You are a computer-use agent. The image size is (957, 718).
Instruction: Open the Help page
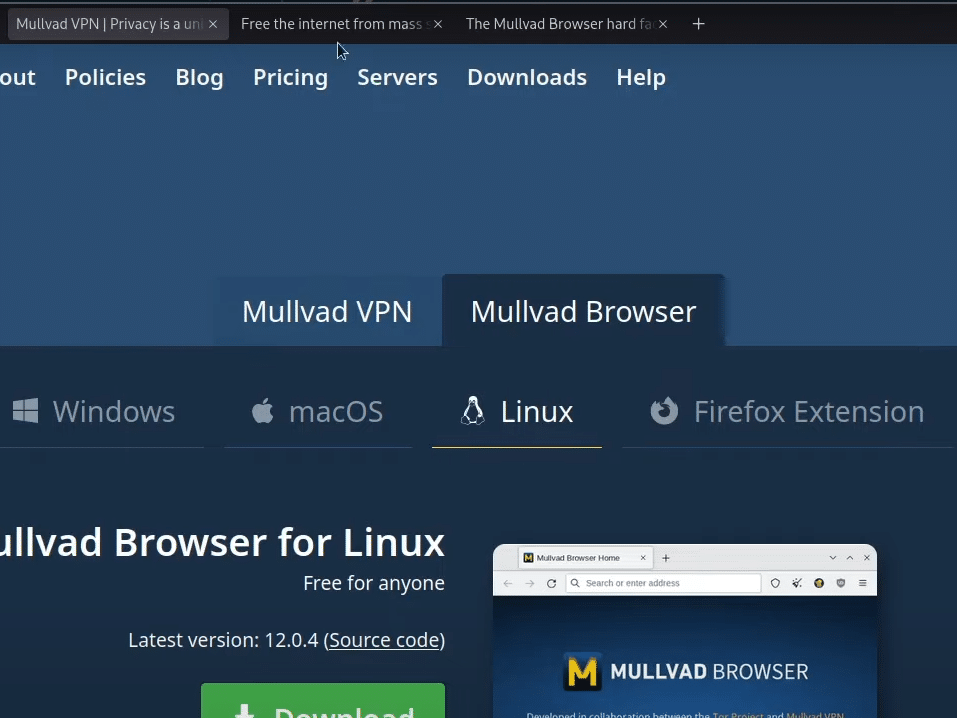pyautogui.click(x=640, y=77)
